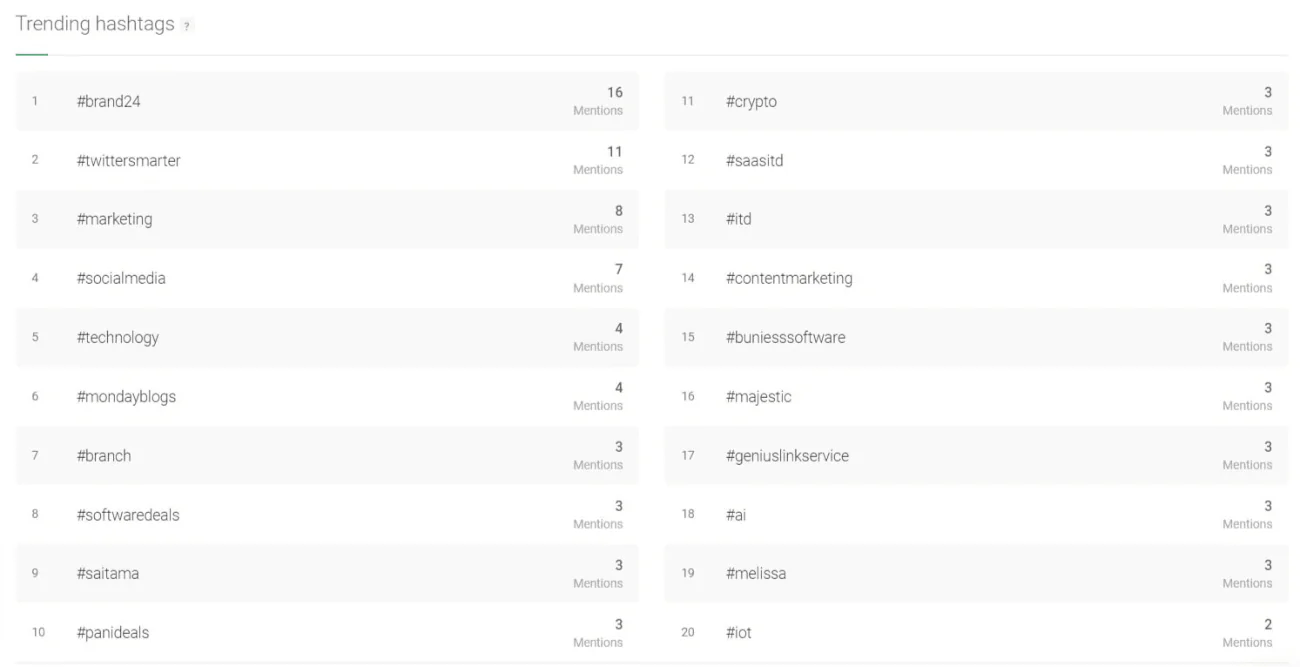Select the #iot hashtag at rank 20
This screenshot has height=667, width=1300.
[x=739, y=632]
